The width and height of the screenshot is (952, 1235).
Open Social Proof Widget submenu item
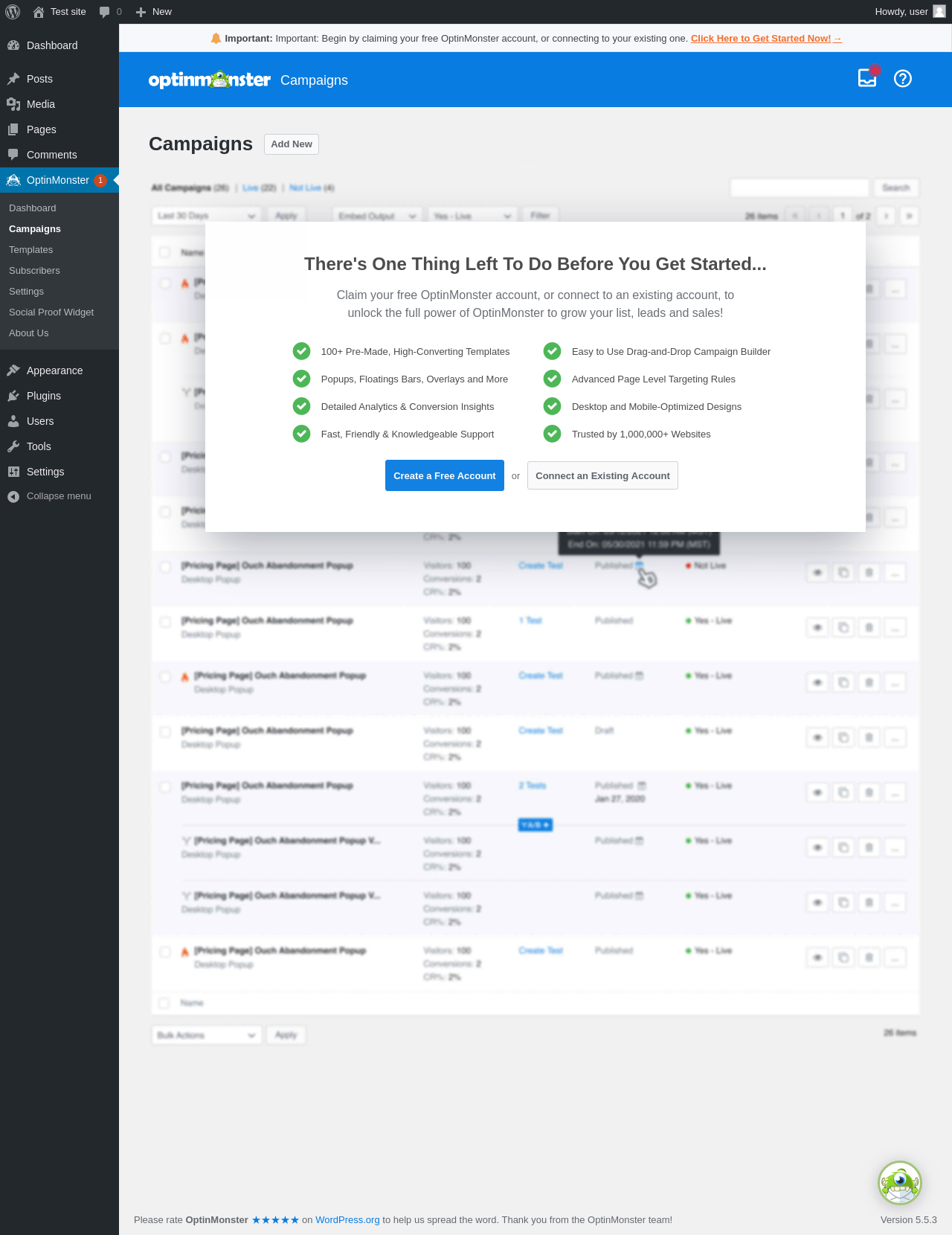[51, 312]
